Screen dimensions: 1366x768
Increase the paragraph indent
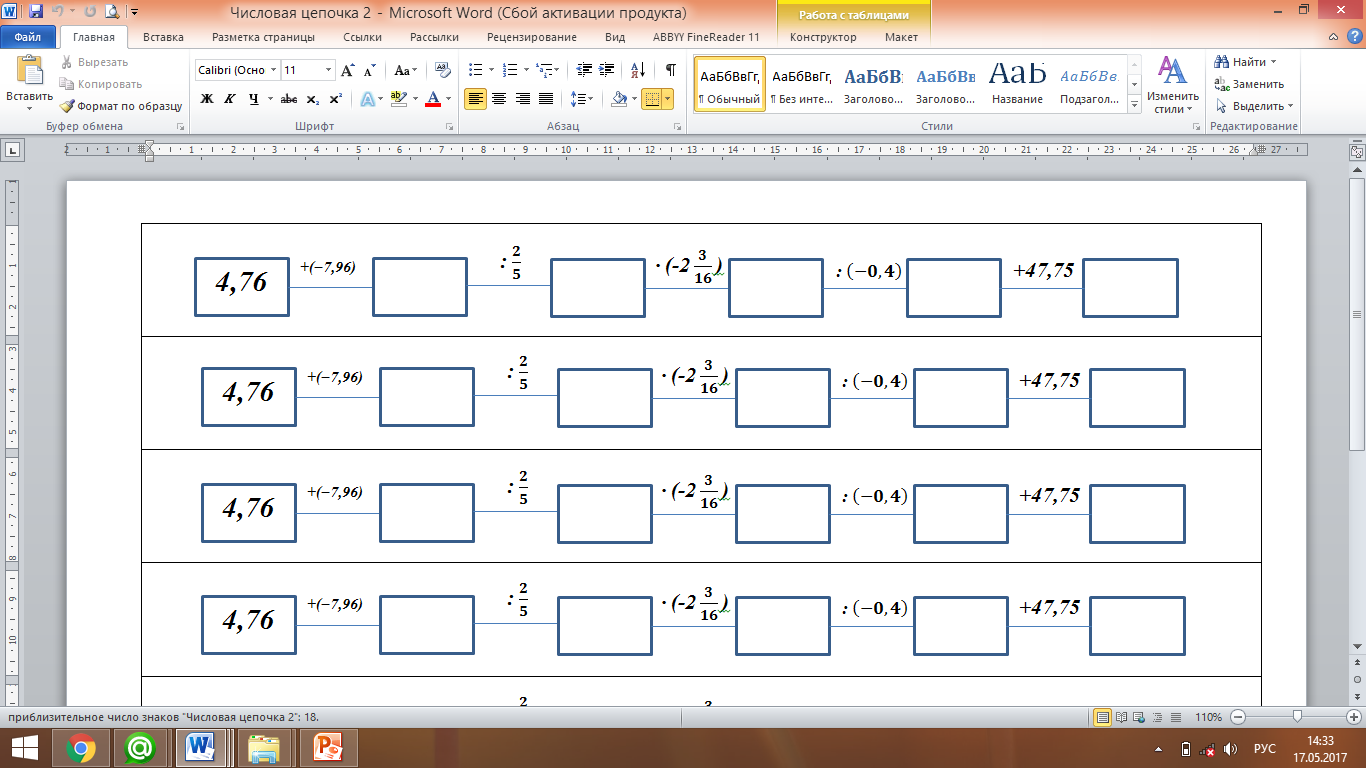[x=607, y=70]
